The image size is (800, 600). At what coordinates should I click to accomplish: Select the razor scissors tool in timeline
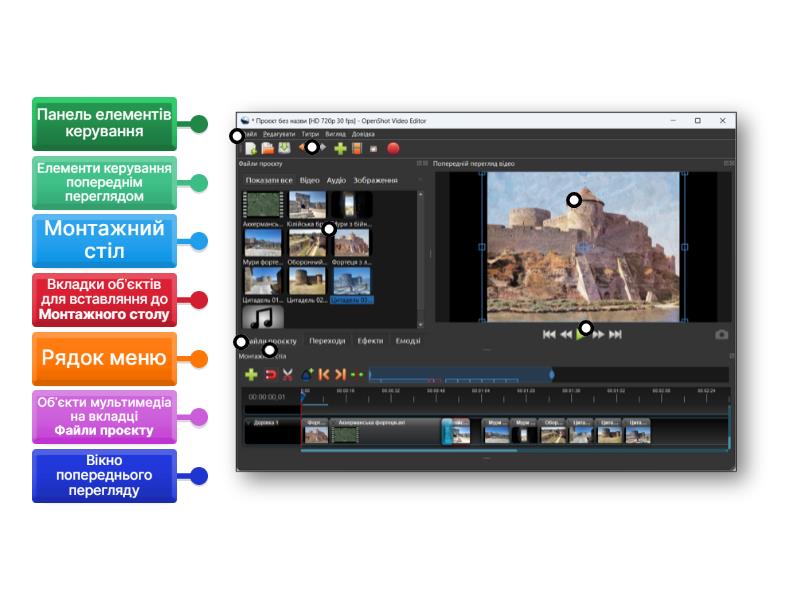point(287,374)
